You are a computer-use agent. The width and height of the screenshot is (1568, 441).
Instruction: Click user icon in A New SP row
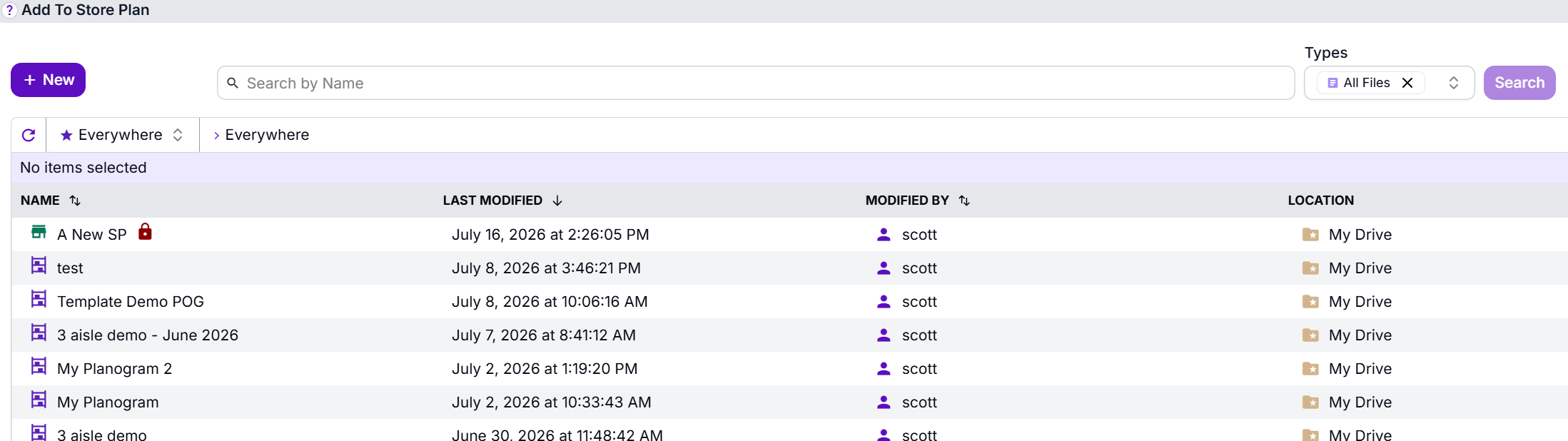coord(884,235)
